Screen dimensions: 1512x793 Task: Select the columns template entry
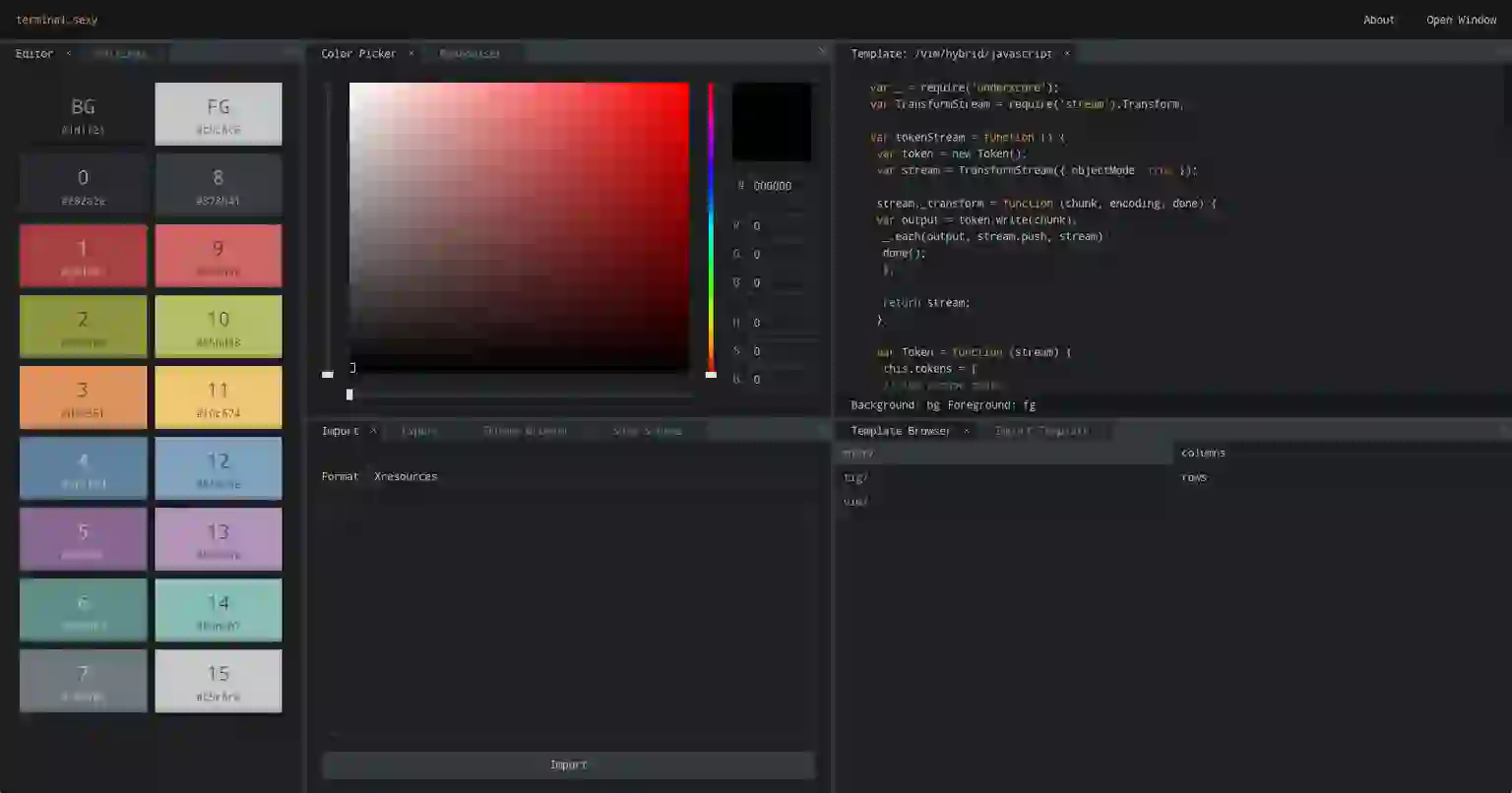coord(1203,453)
